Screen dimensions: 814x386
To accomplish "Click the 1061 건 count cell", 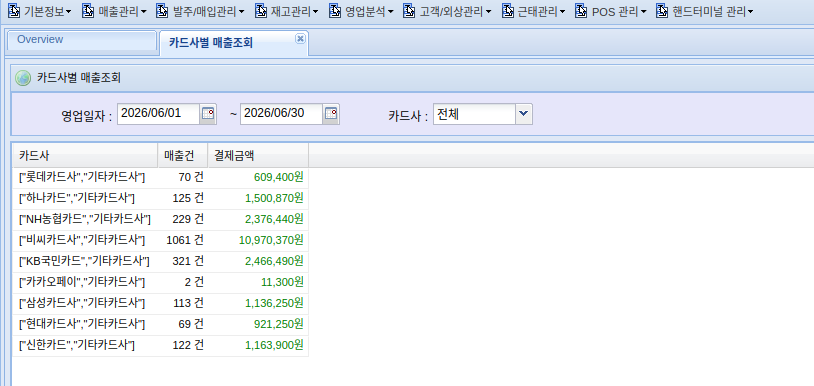I will [183, 241].
